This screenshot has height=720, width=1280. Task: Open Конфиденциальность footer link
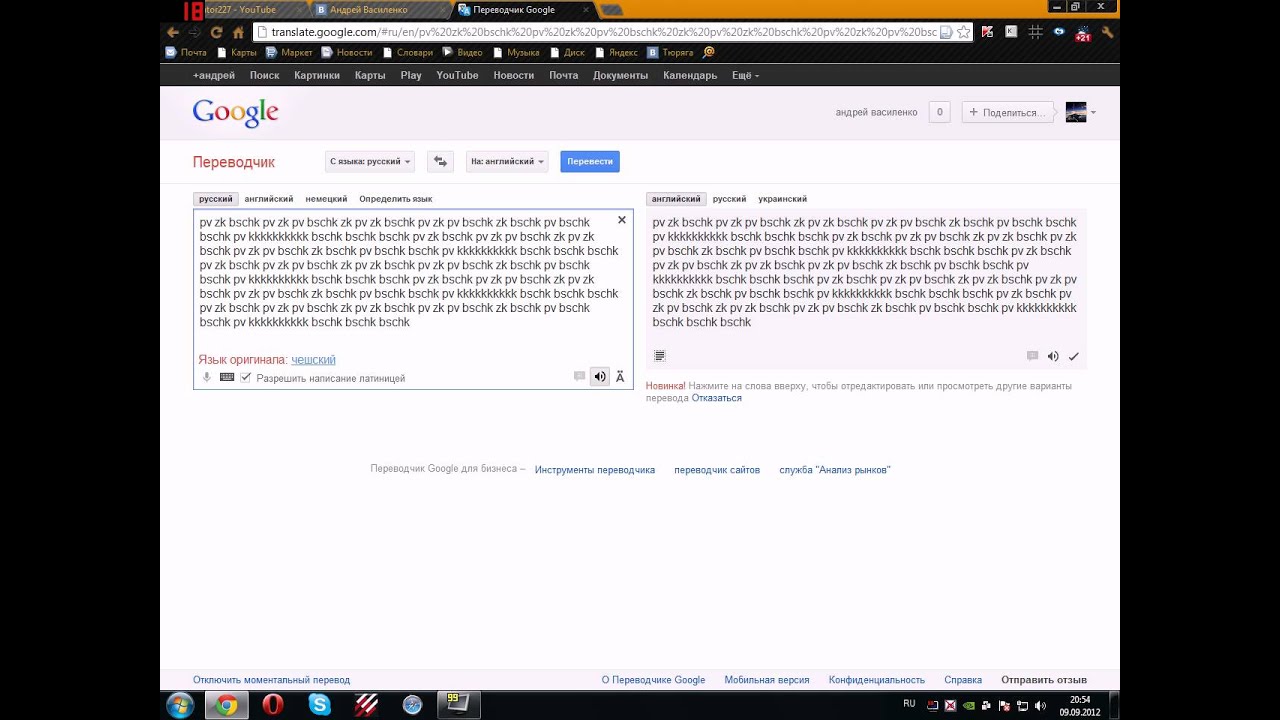click(877, 680)
